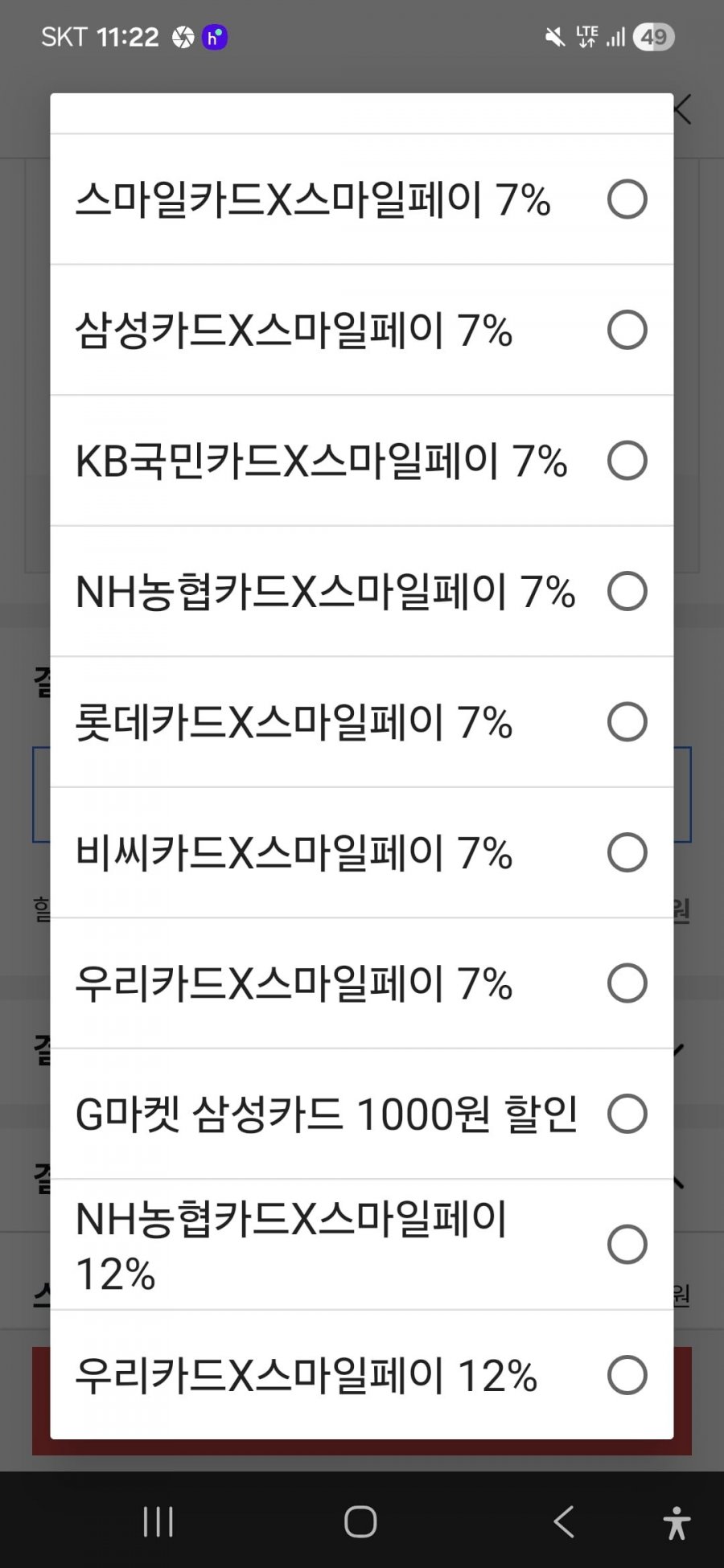This screenshot has width=724, height=1568.
Task: Tap the purple h app notification icon
Action: (214, 37)
